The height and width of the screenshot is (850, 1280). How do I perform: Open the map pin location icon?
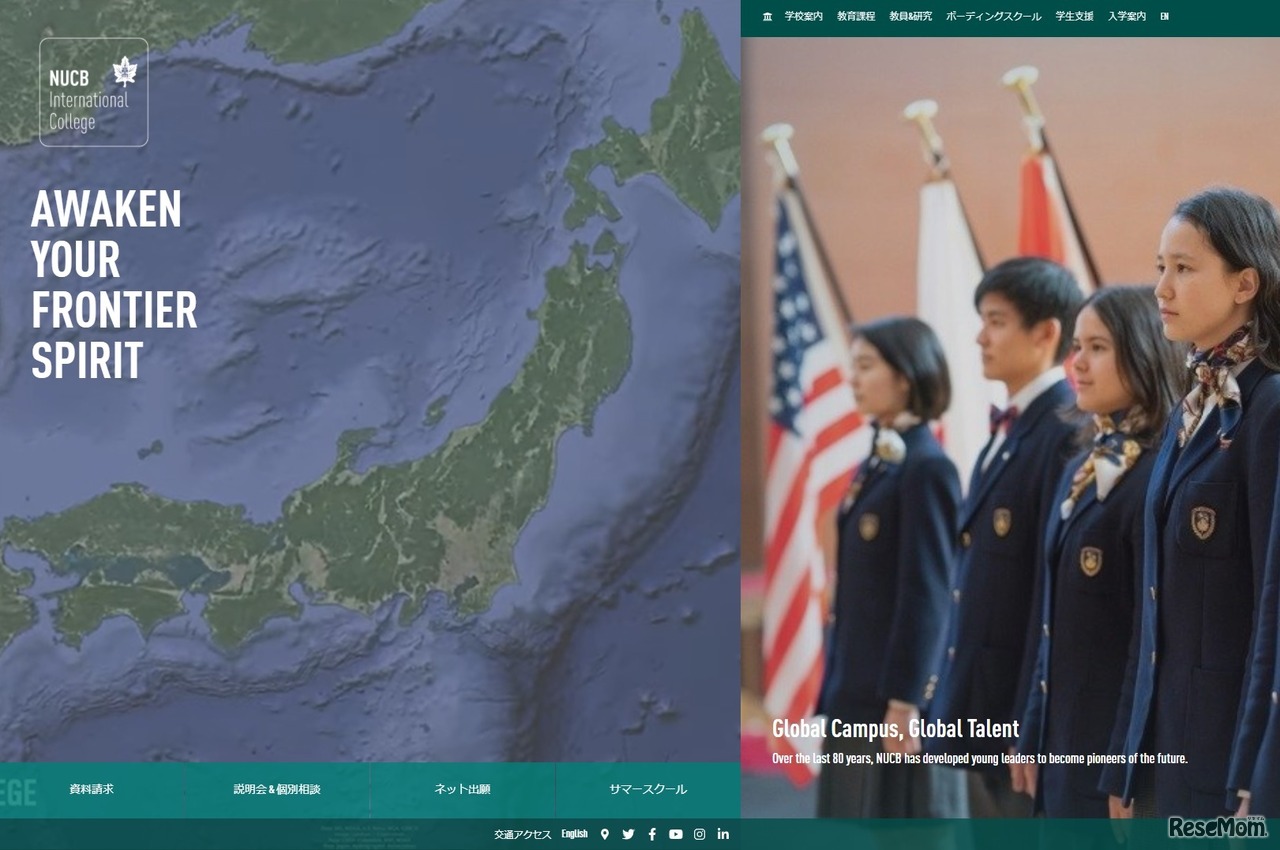click(x=604, y=834)
